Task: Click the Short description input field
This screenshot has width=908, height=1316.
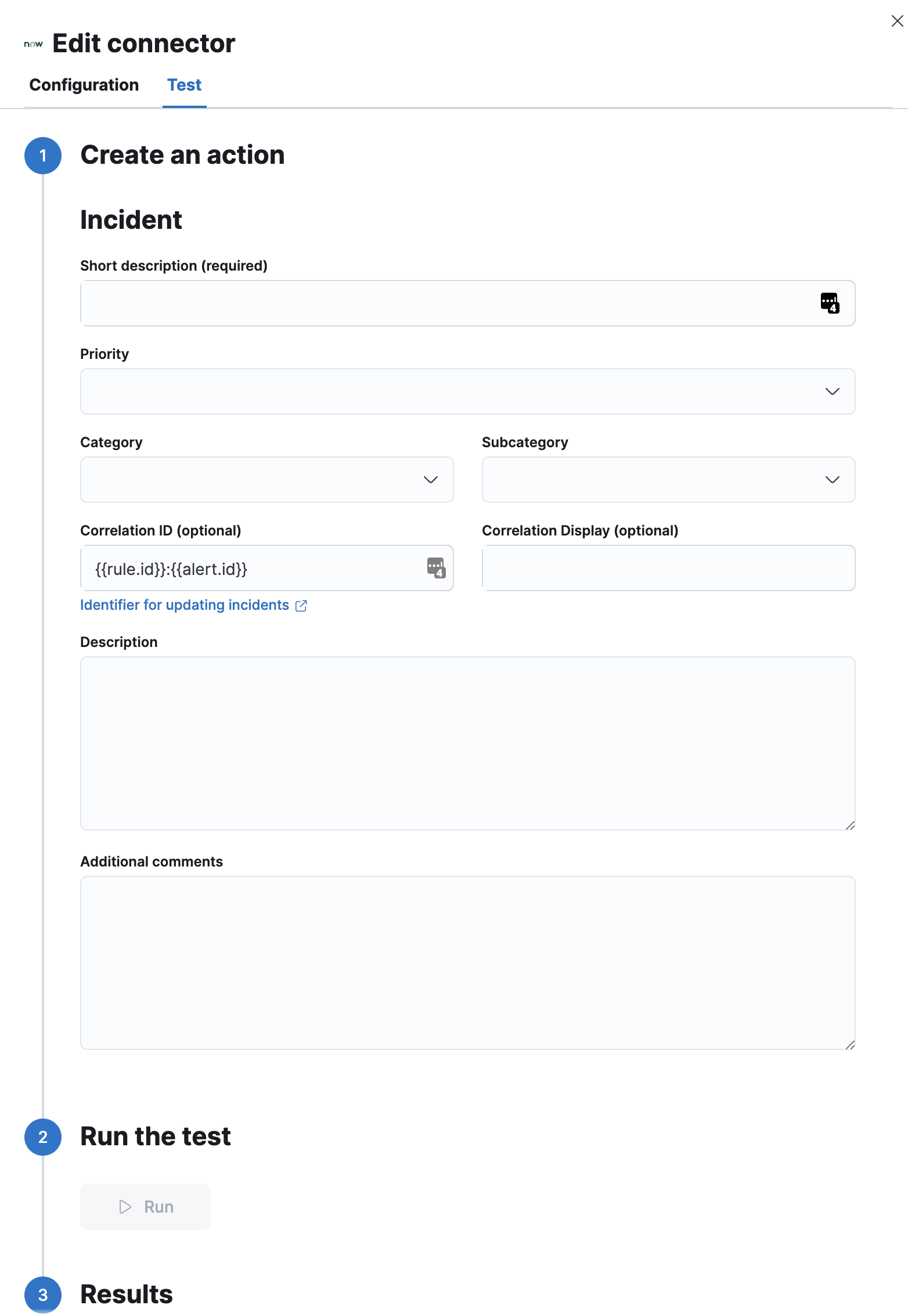Action: (447, 303)
